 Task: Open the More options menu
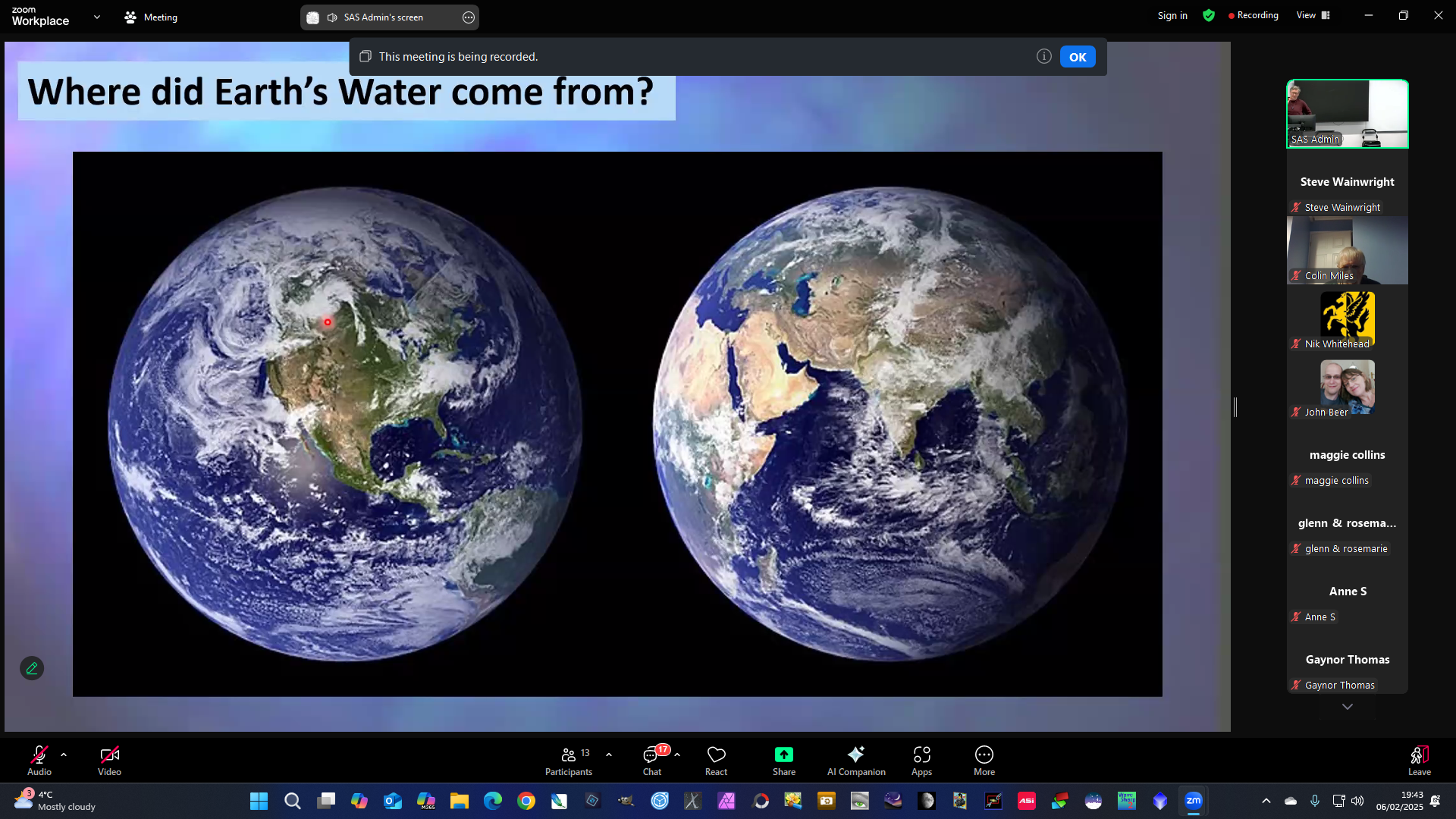[x=984, y=760]
